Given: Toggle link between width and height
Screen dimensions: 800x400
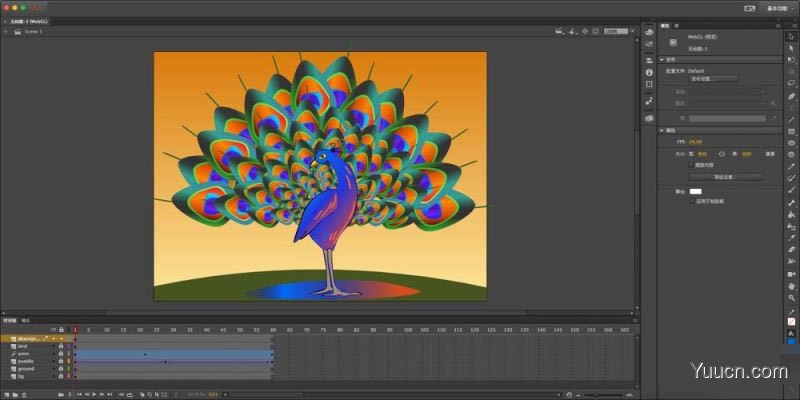Looking at the screenshot, I should coord(722,154).
